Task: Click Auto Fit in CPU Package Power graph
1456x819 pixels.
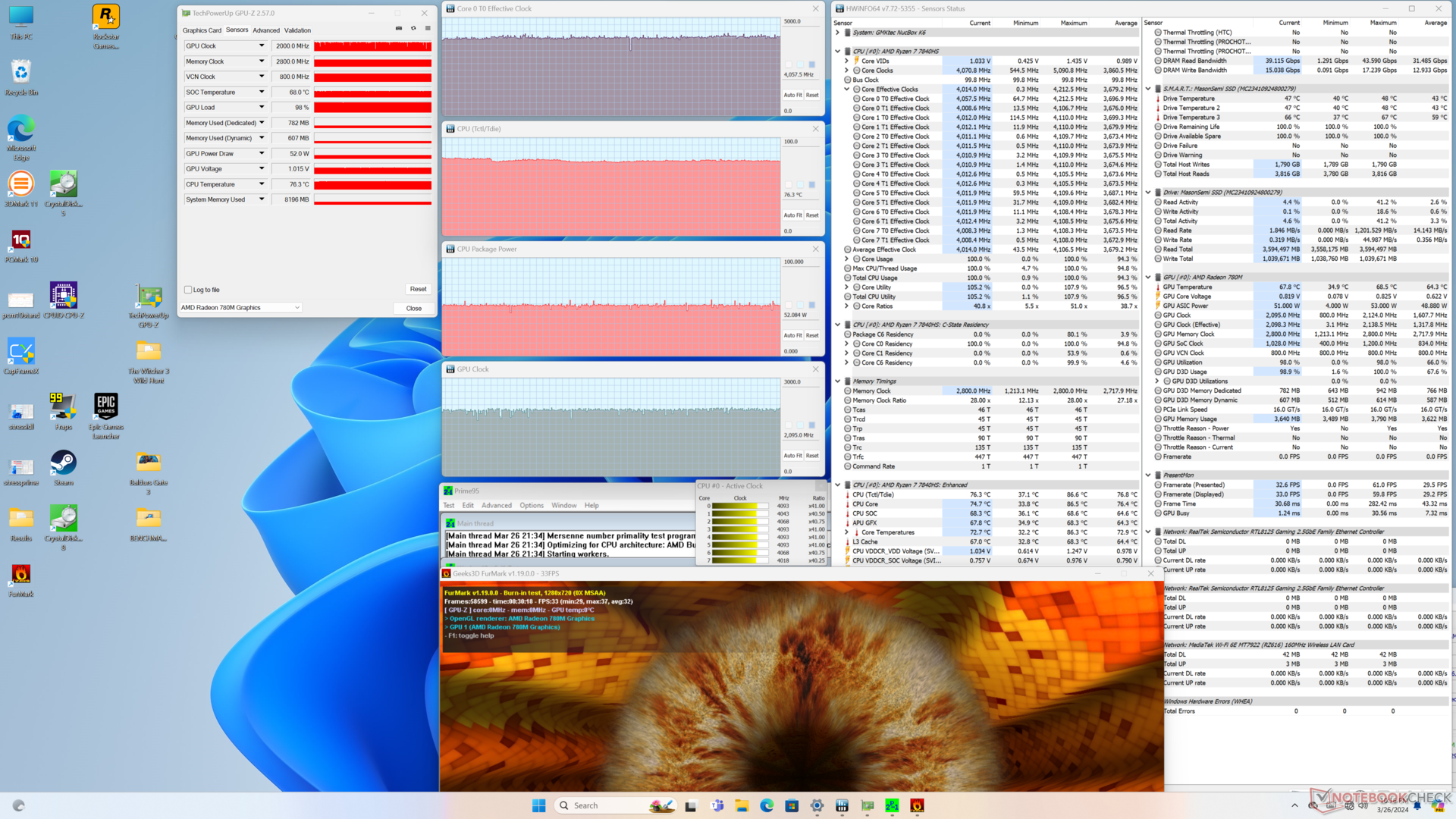Action: point(792,335)
